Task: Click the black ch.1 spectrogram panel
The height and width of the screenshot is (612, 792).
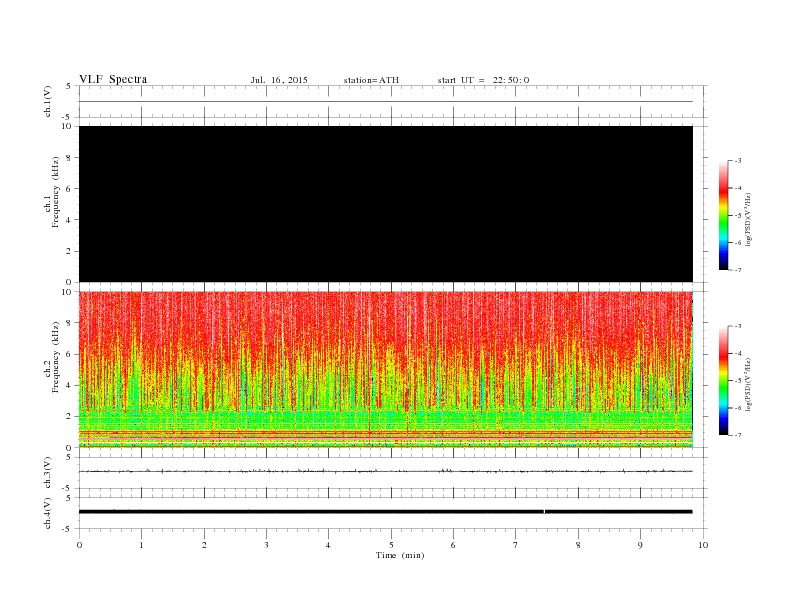Action: (386, 204)
